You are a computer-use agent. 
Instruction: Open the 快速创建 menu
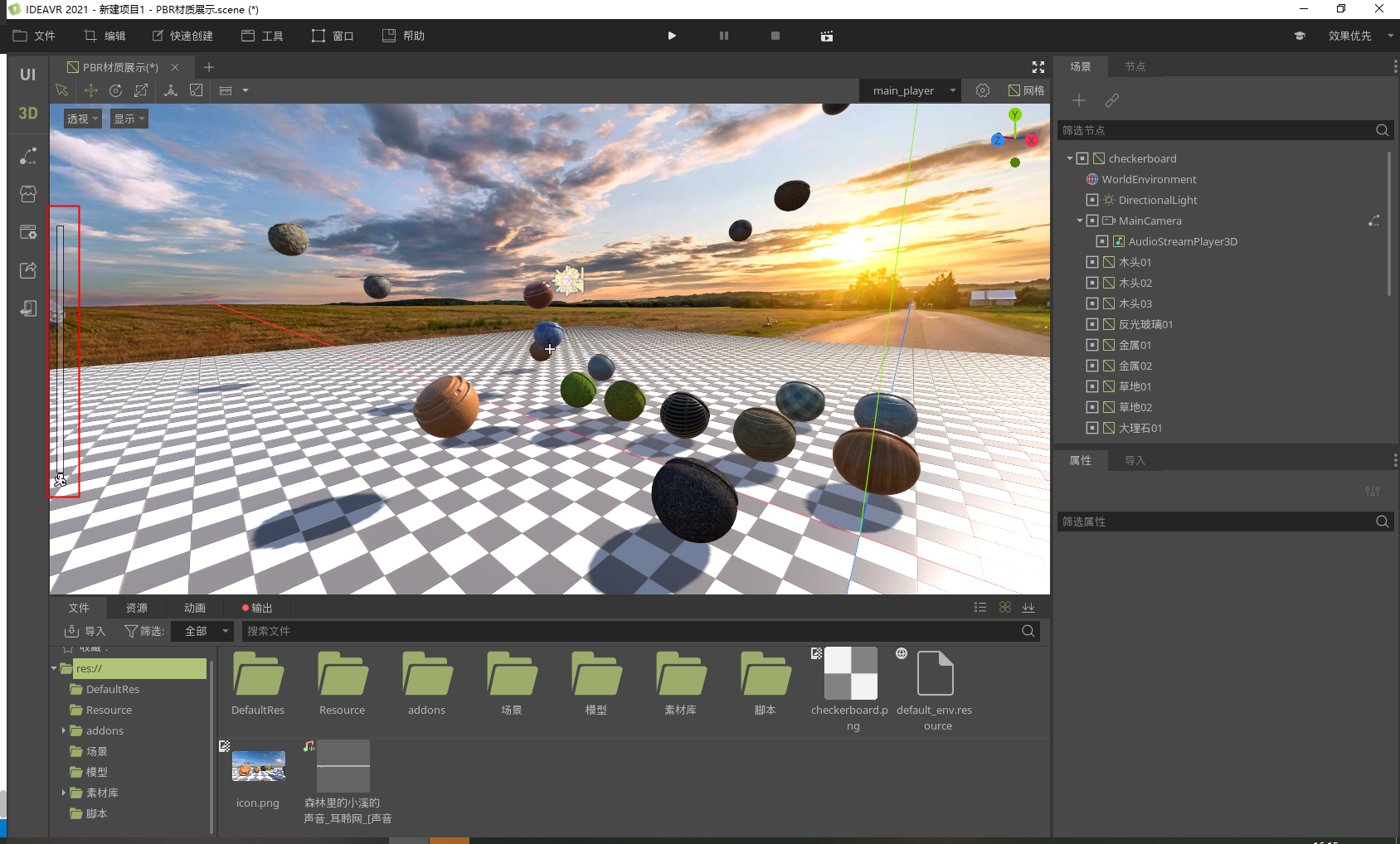182,36
